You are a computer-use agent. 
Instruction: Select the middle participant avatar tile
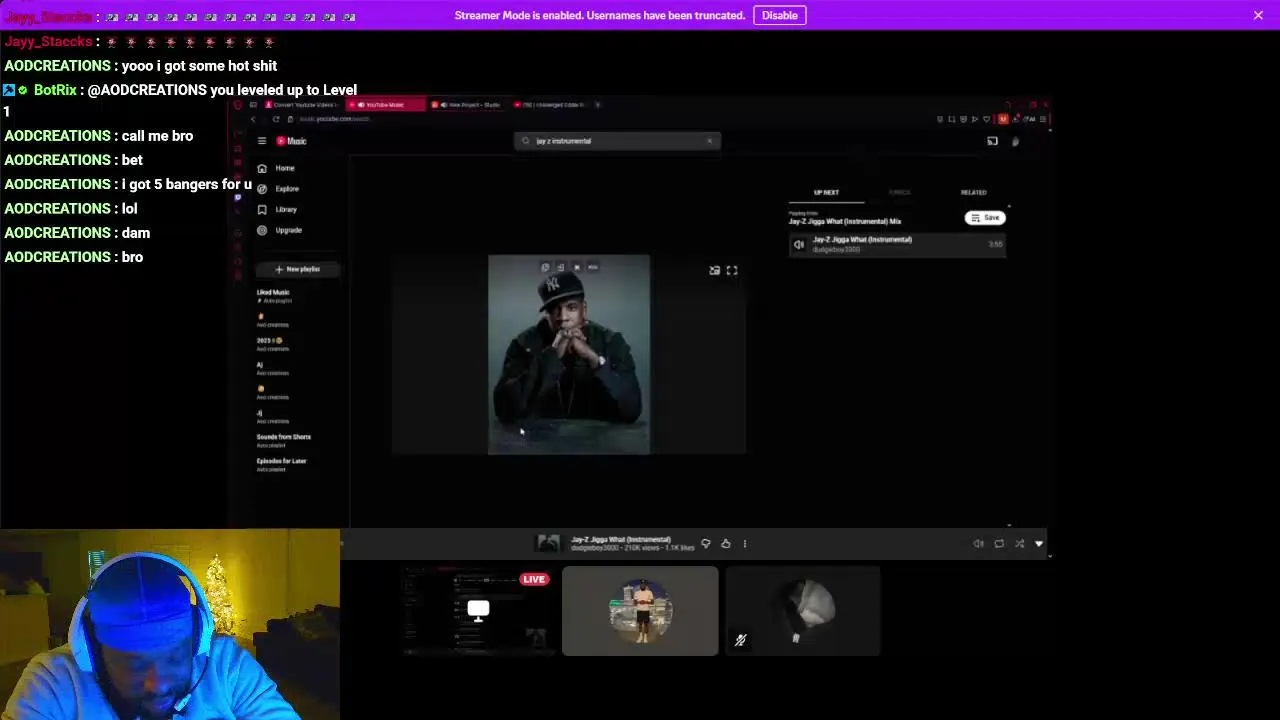[x=640, y=611]
